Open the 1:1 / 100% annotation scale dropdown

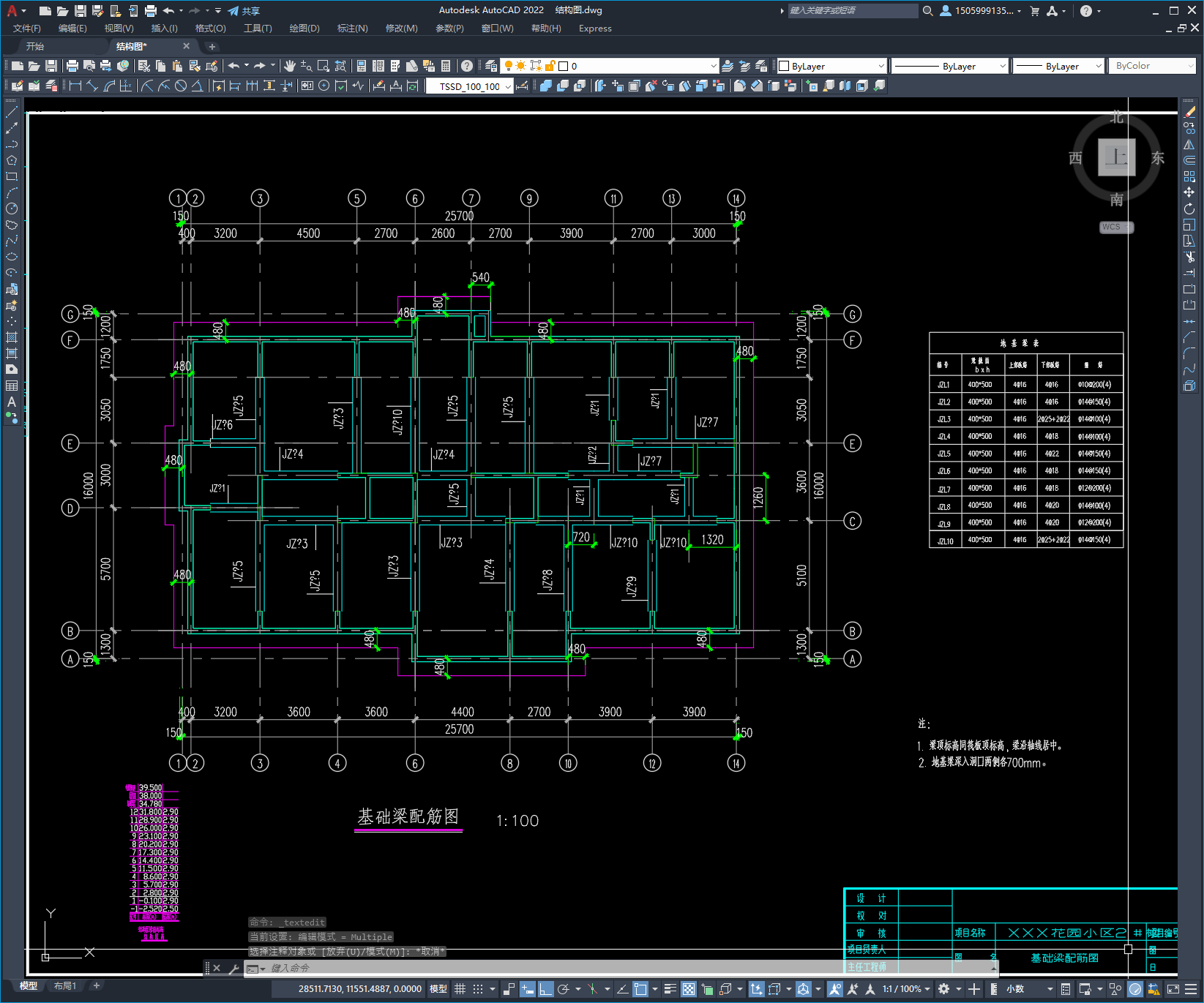tap(906, 989)
